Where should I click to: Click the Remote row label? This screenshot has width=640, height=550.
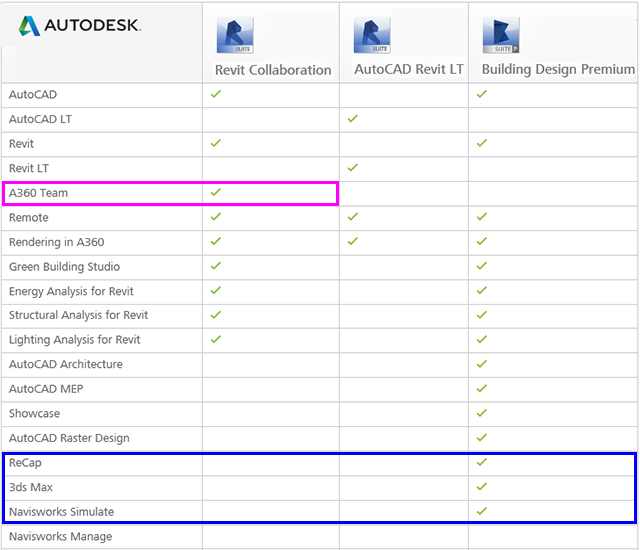pyautogui.click(x=29, y=217)
